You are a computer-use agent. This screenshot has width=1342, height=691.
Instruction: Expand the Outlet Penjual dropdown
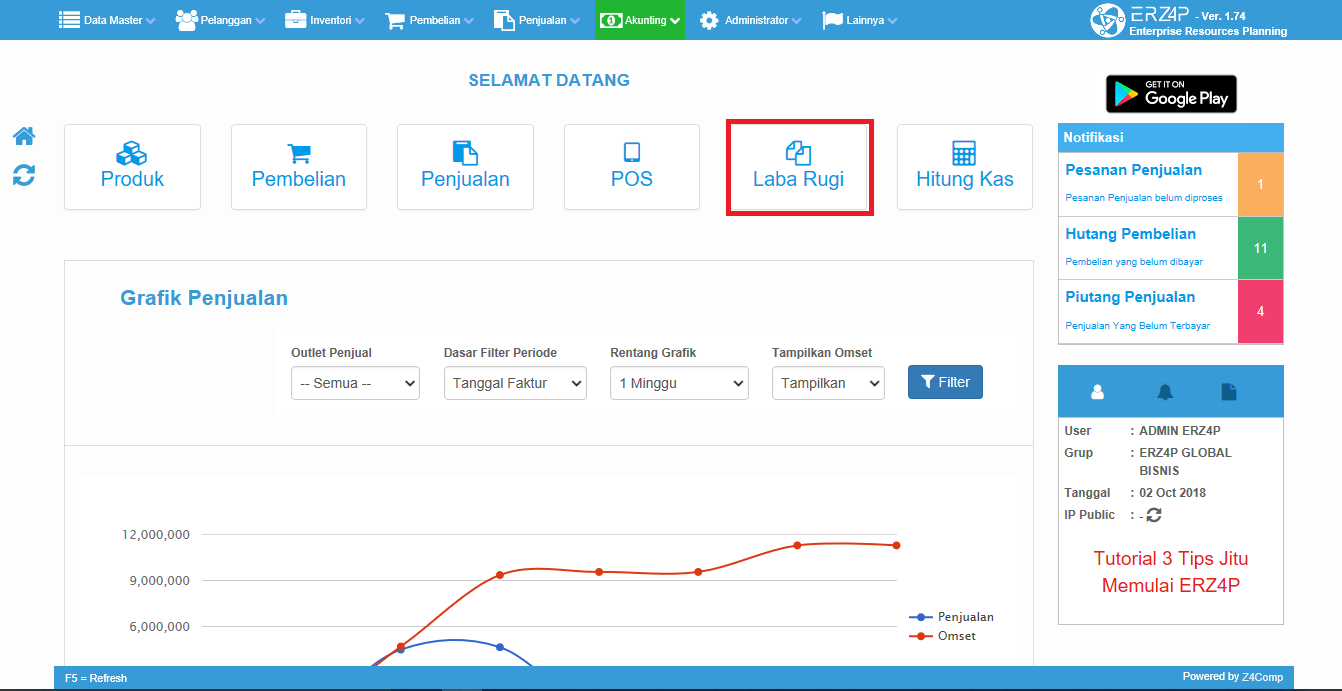(355, 383)
